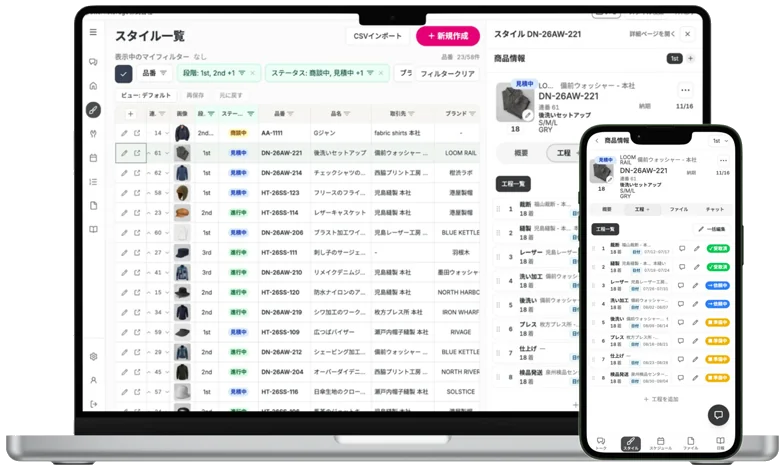
Task: Open the 1st stage dropdown on the phone
Action: [720, 141]
